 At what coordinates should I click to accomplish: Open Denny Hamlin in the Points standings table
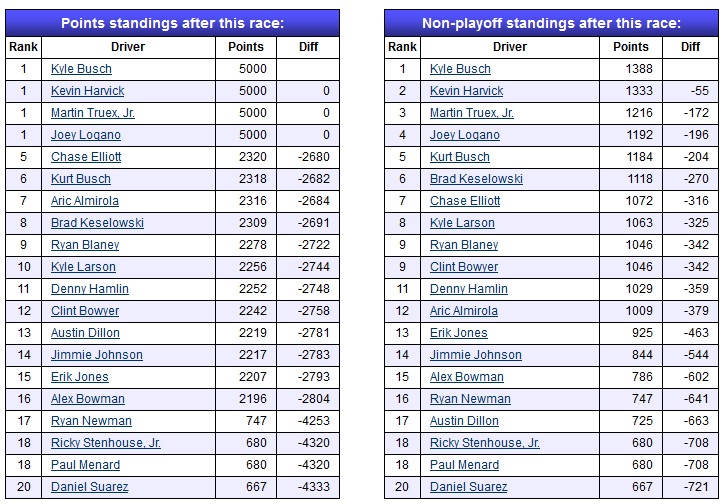90,289
